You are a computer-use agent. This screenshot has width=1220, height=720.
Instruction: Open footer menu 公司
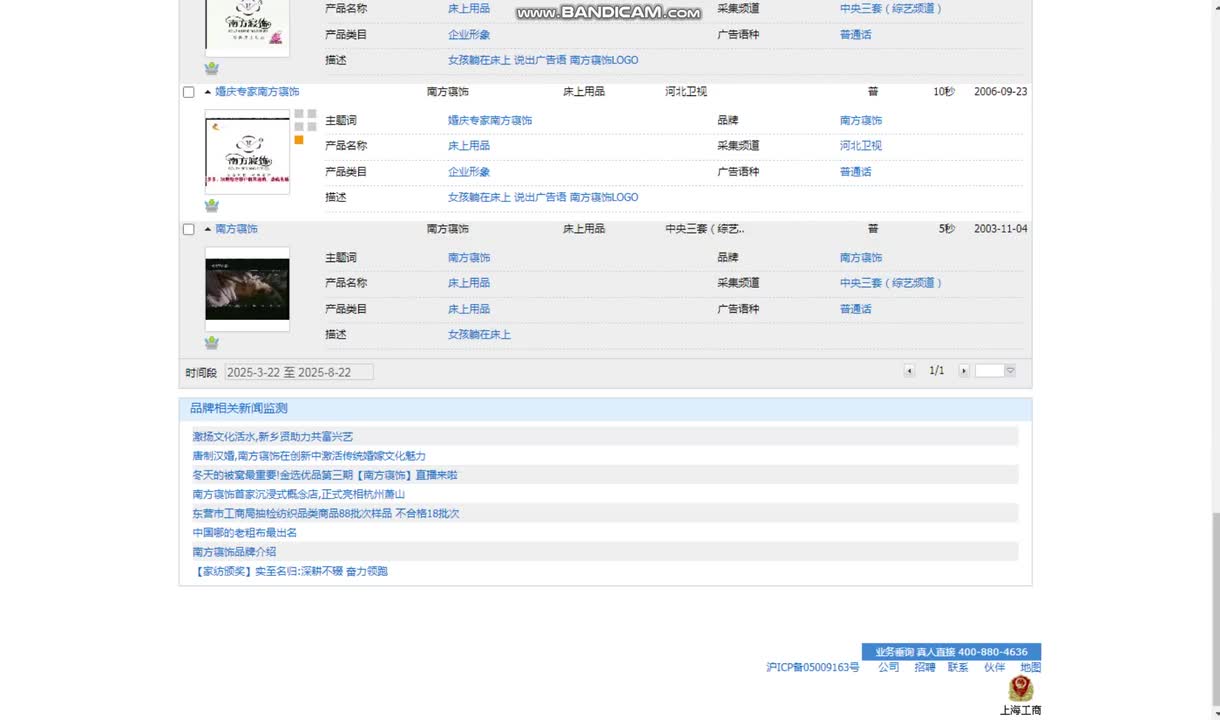[x=888, y=668]
